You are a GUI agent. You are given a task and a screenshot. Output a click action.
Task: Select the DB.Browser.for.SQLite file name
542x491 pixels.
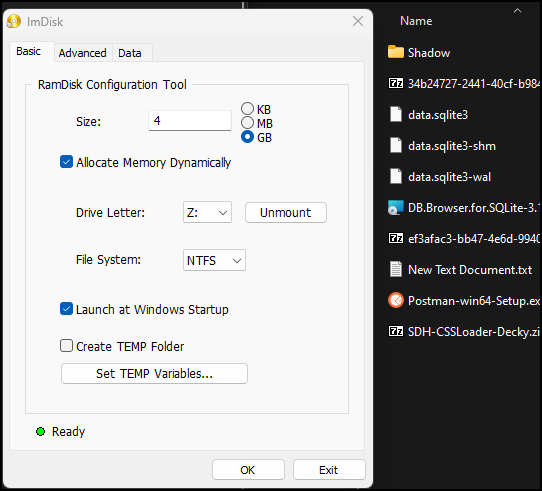click(474, 207)
